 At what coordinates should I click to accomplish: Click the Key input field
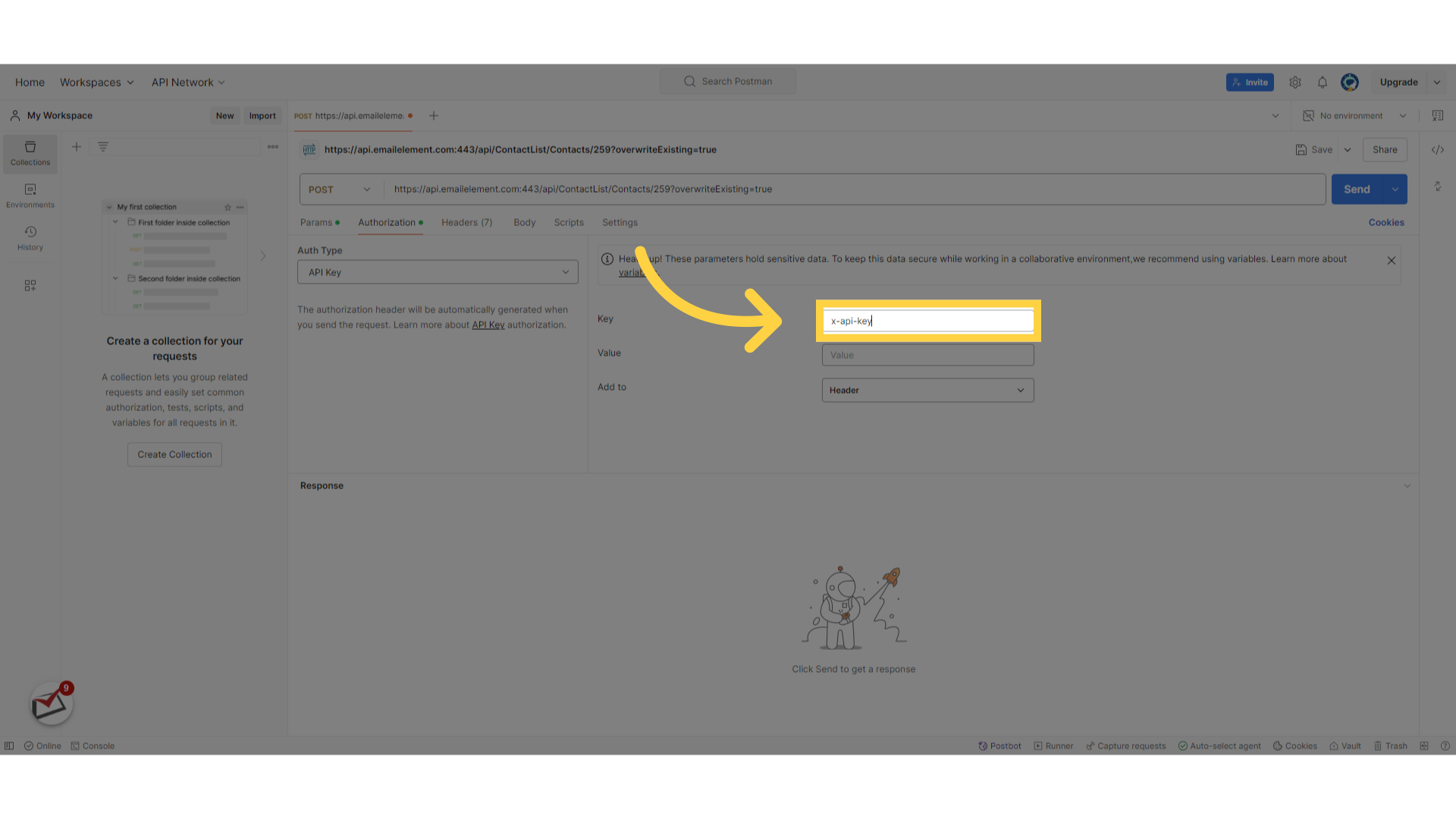coord(928,321)
